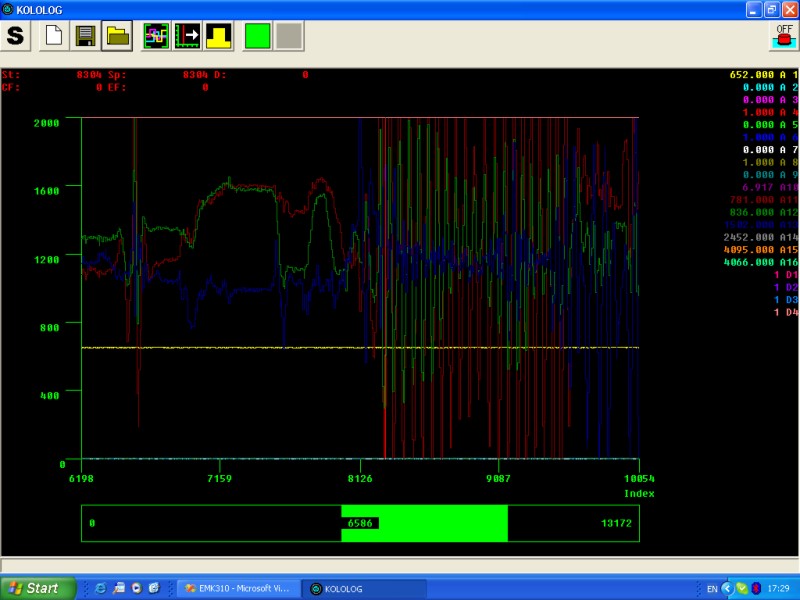
Task: Click the EN language indicator in tray
Action: 712,589
